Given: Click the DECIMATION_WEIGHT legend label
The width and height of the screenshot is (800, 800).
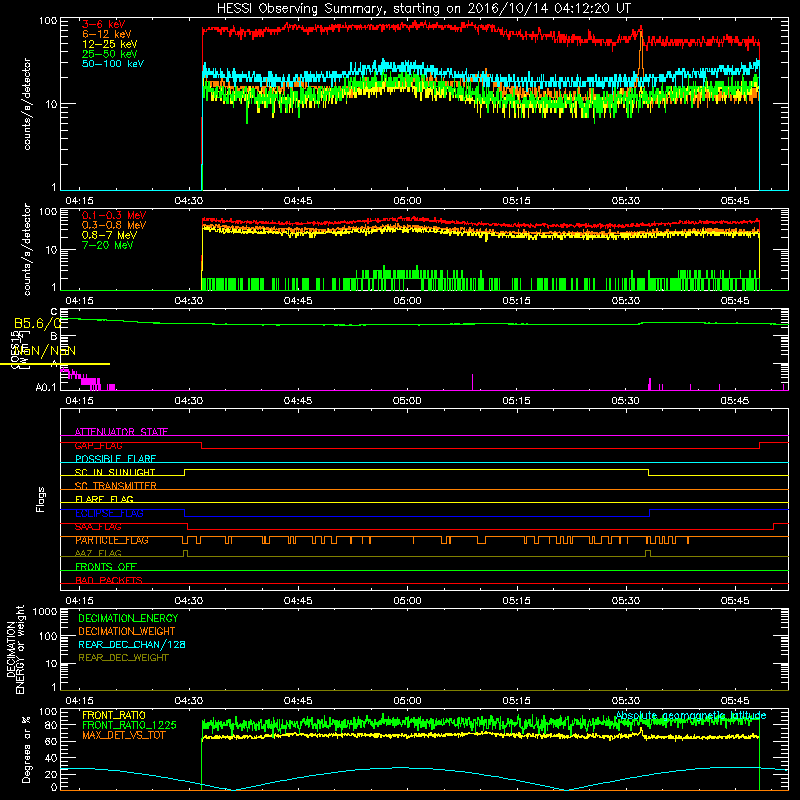Looking at the screenshot, I should 127,631.
